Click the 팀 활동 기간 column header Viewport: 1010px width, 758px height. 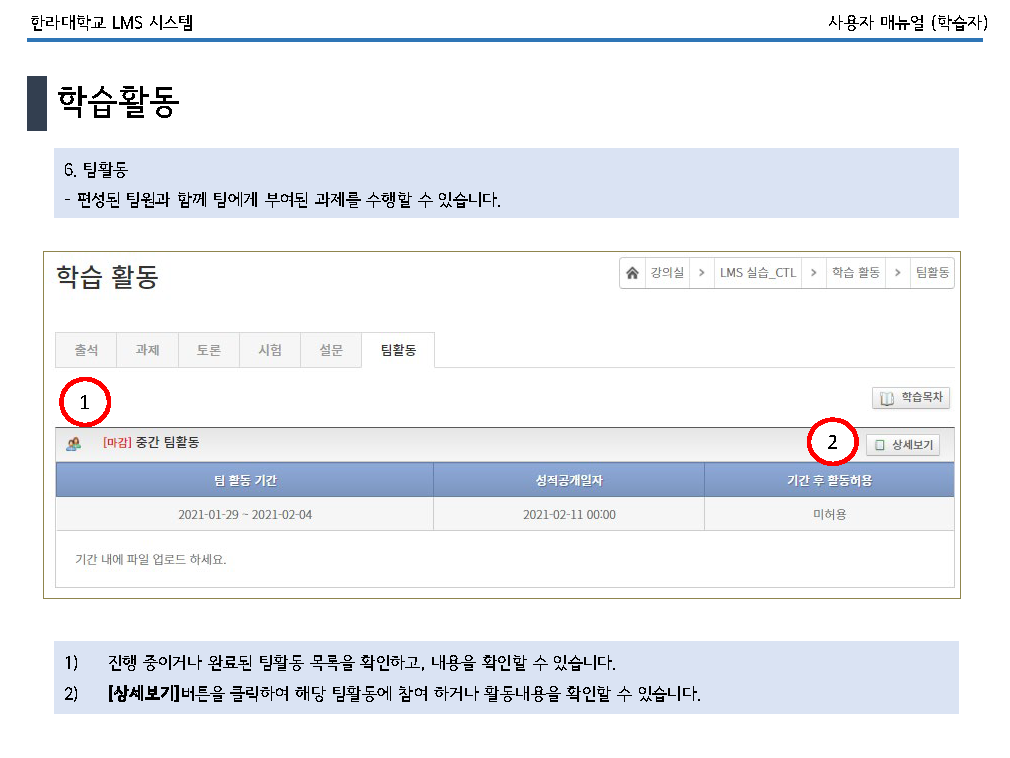pyautogui.click(x=245, y=481)
